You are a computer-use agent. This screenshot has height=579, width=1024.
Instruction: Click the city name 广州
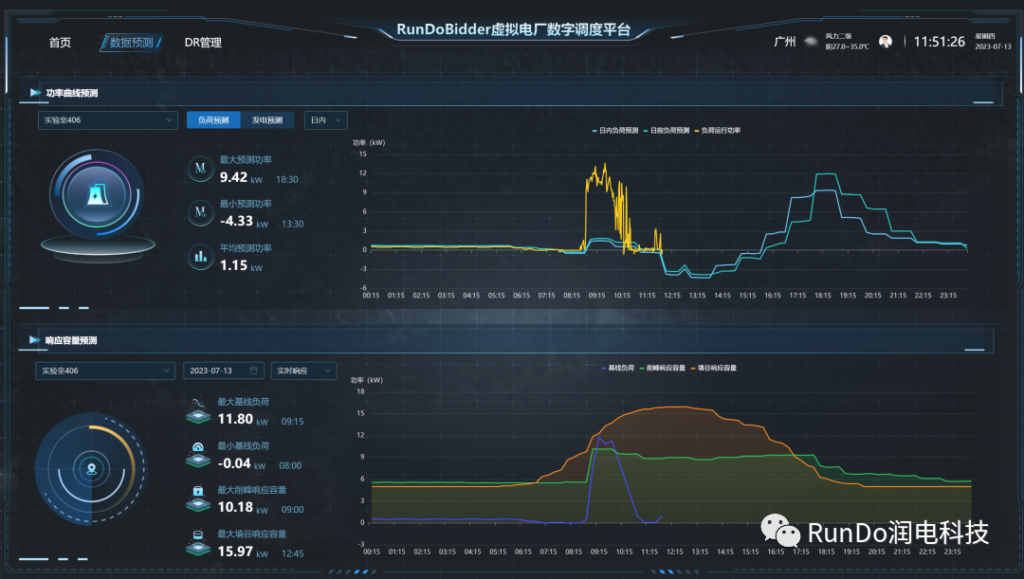[x=785, y=42]
